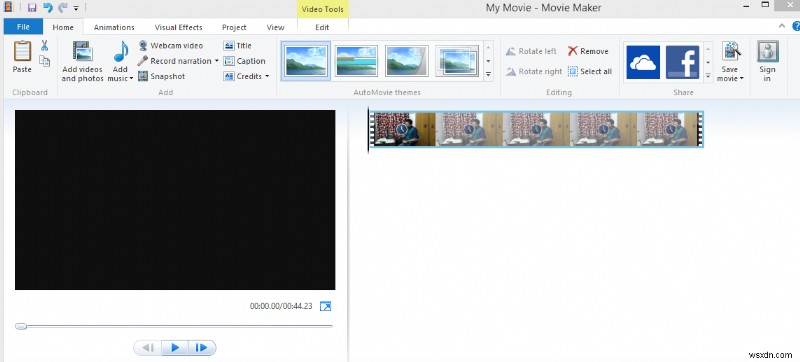Screen dimensions: 800x362
Task: Show next row of AutoMovie themes
Action: (488, 61)
